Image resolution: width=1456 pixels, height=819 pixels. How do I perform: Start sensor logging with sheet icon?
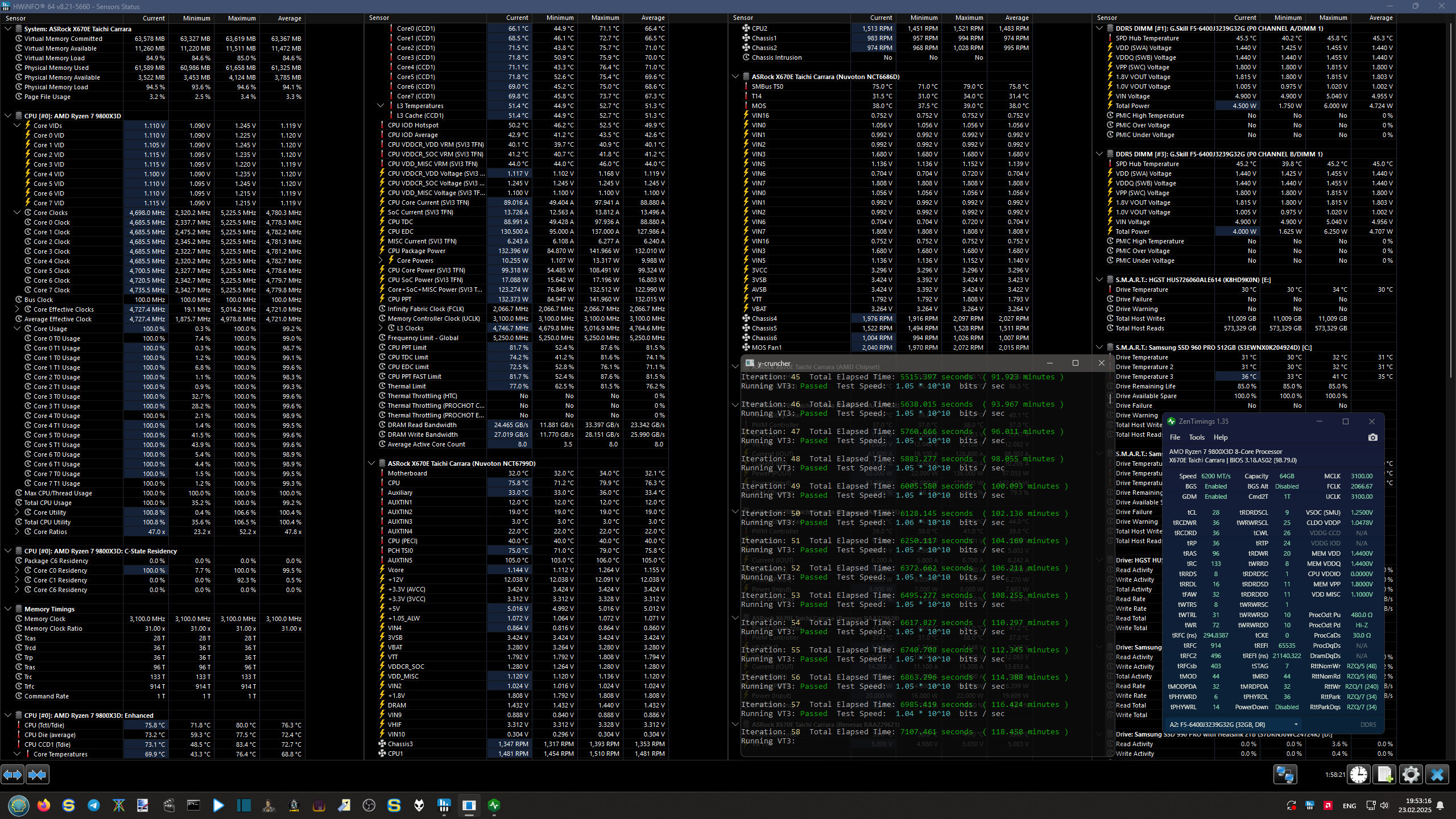click(x=1385, y=774)
